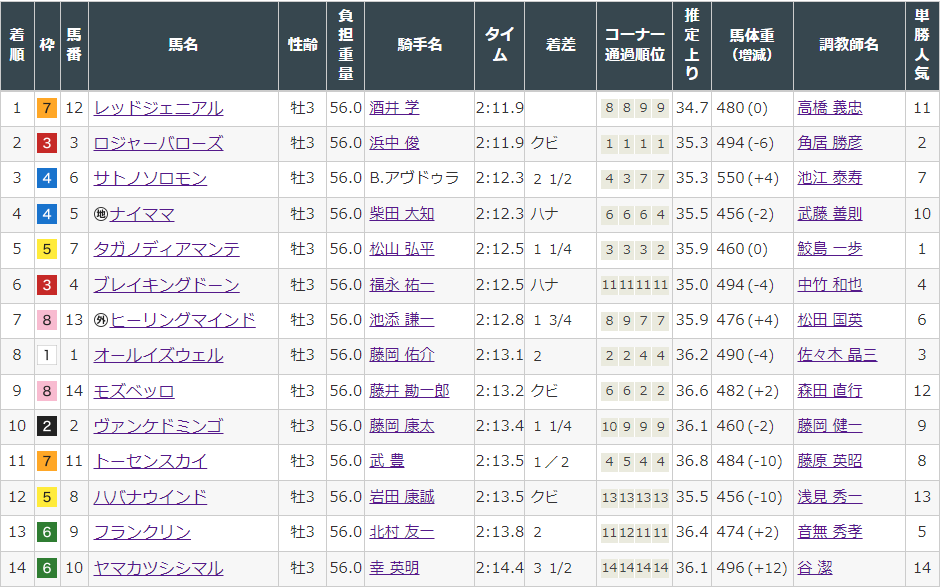
Task: Open trainer 鮫島 一歩 link
Action: tap(830, 249)
